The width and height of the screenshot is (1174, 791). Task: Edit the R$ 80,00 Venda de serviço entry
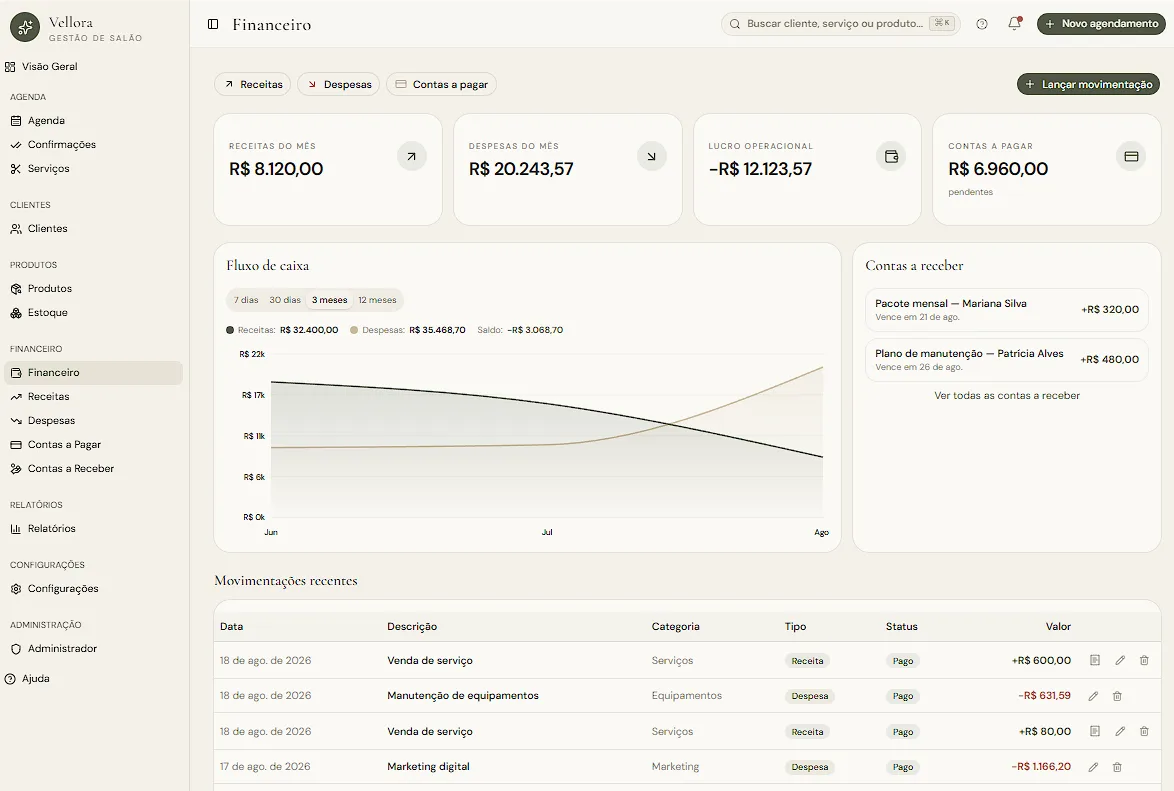[x=1120, y=731]
